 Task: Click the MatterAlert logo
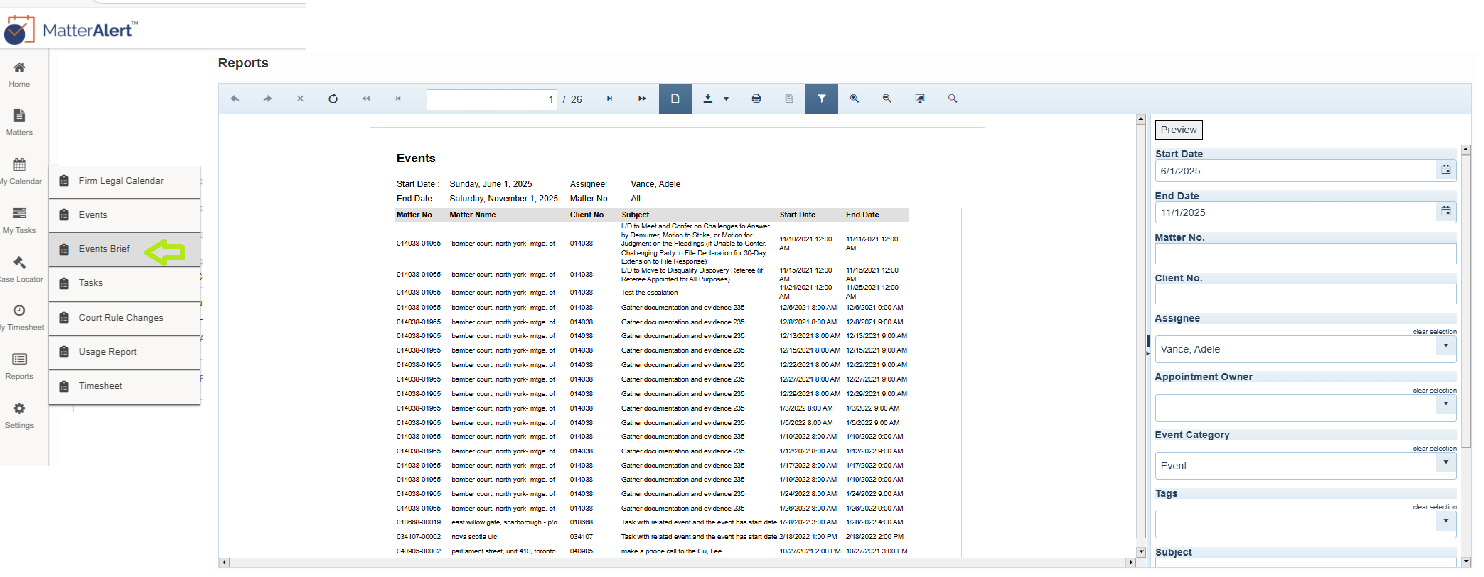(70, 31)
